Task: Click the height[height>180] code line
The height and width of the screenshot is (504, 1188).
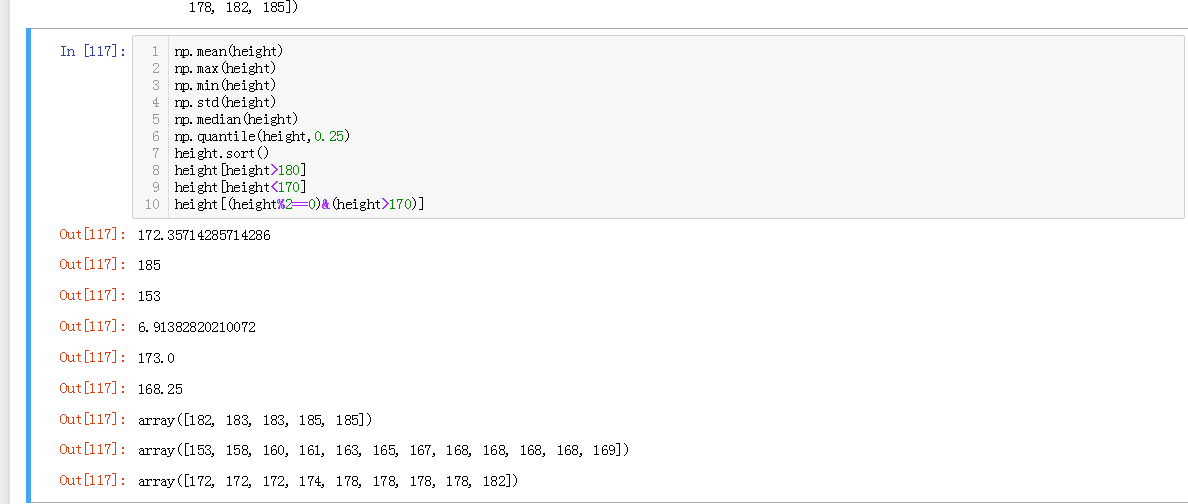Action: tap(240, 170)
